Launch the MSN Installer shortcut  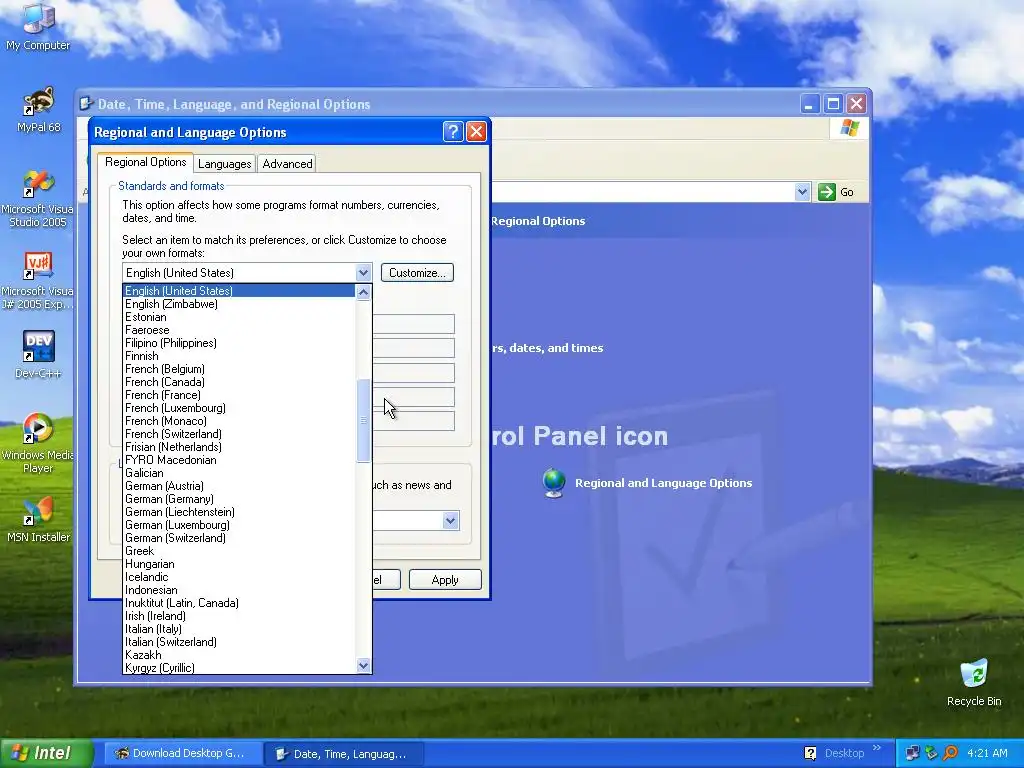tap(38, 519)
